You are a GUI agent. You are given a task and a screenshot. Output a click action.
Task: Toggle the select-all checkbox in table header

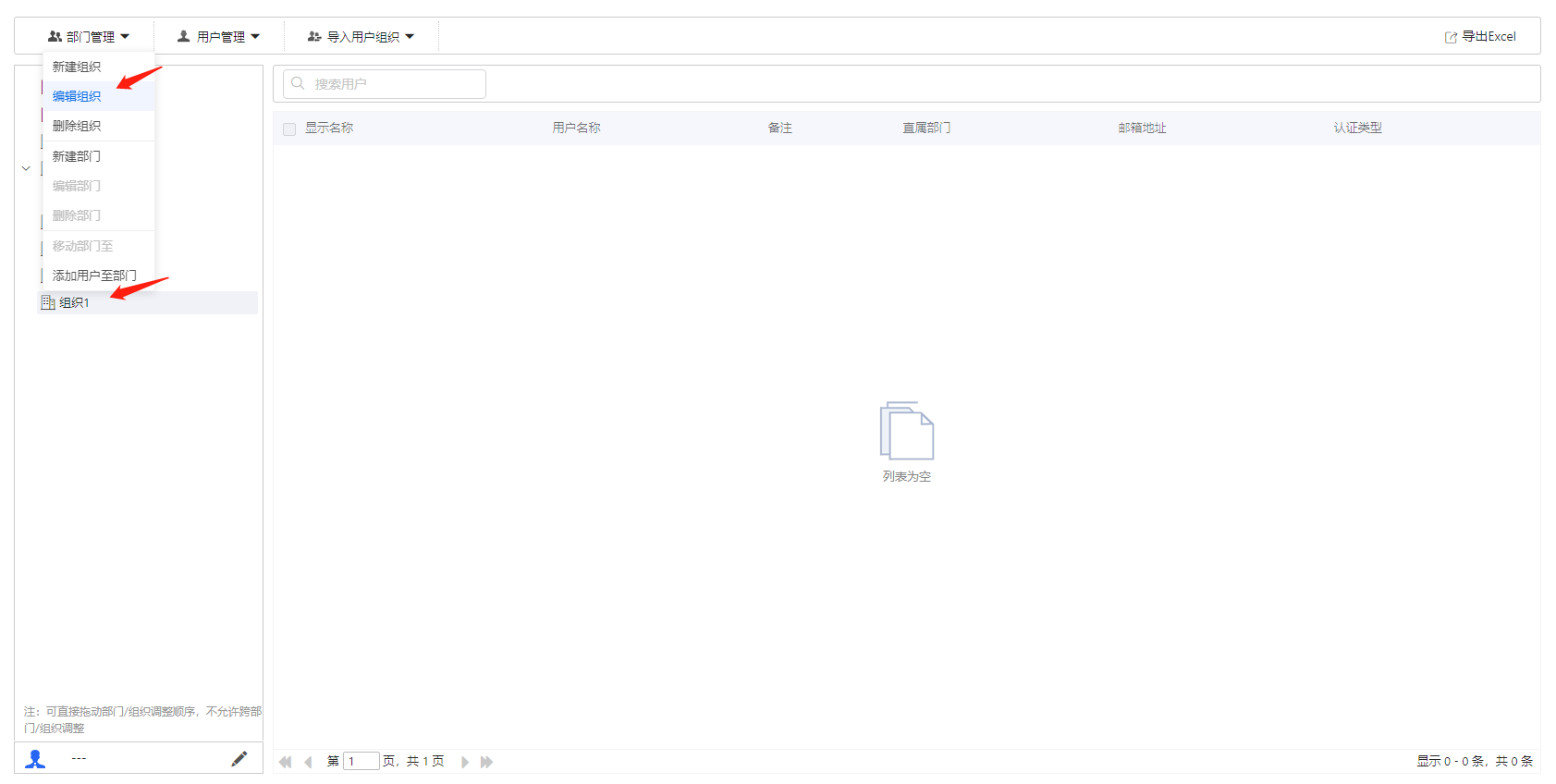coord(289,129)
